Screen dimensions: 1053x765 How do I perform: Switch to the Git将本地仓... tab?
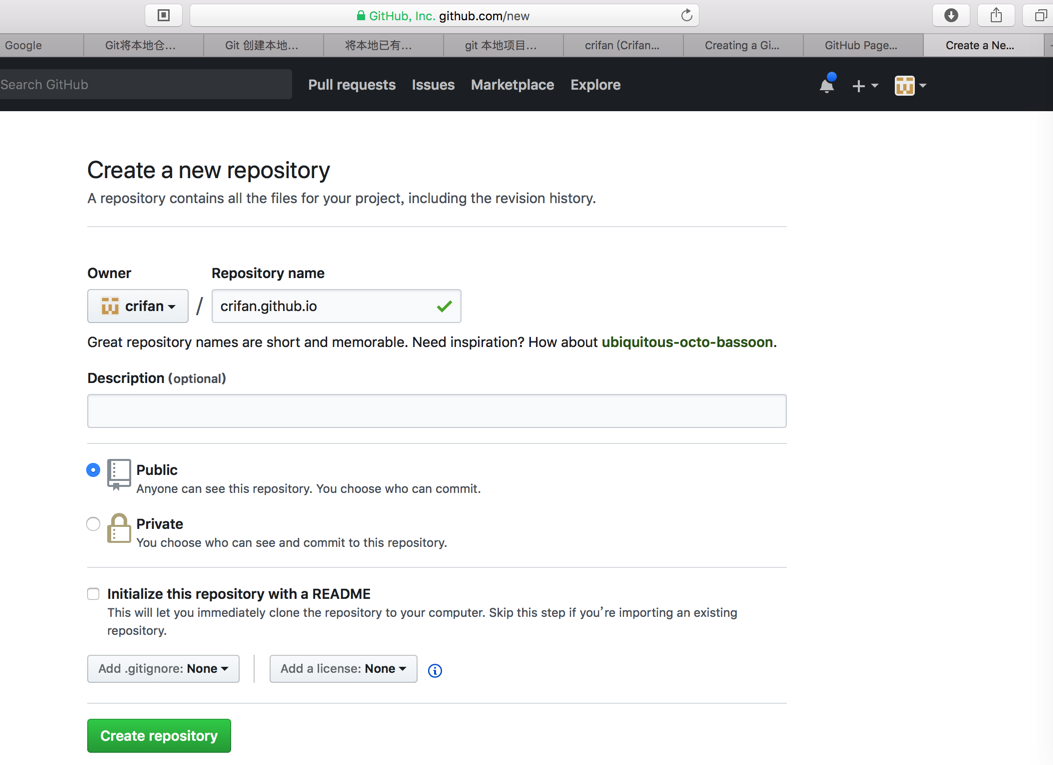(143, 45)
